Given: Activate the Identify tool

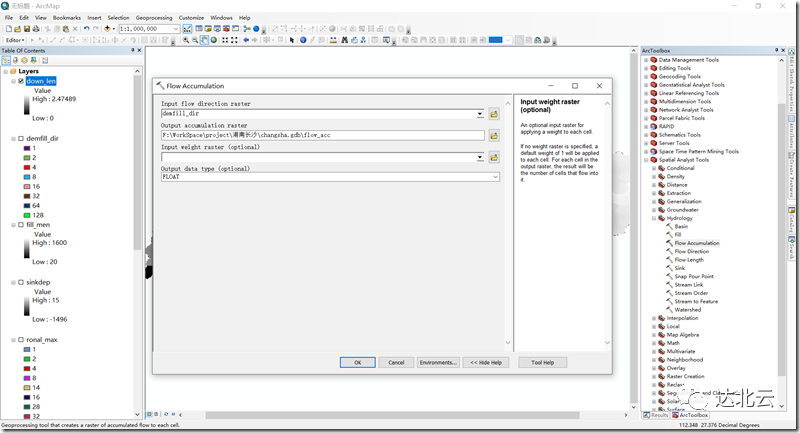Looking at the screenshot, I should pyautogui.click(x=303, y=40).
